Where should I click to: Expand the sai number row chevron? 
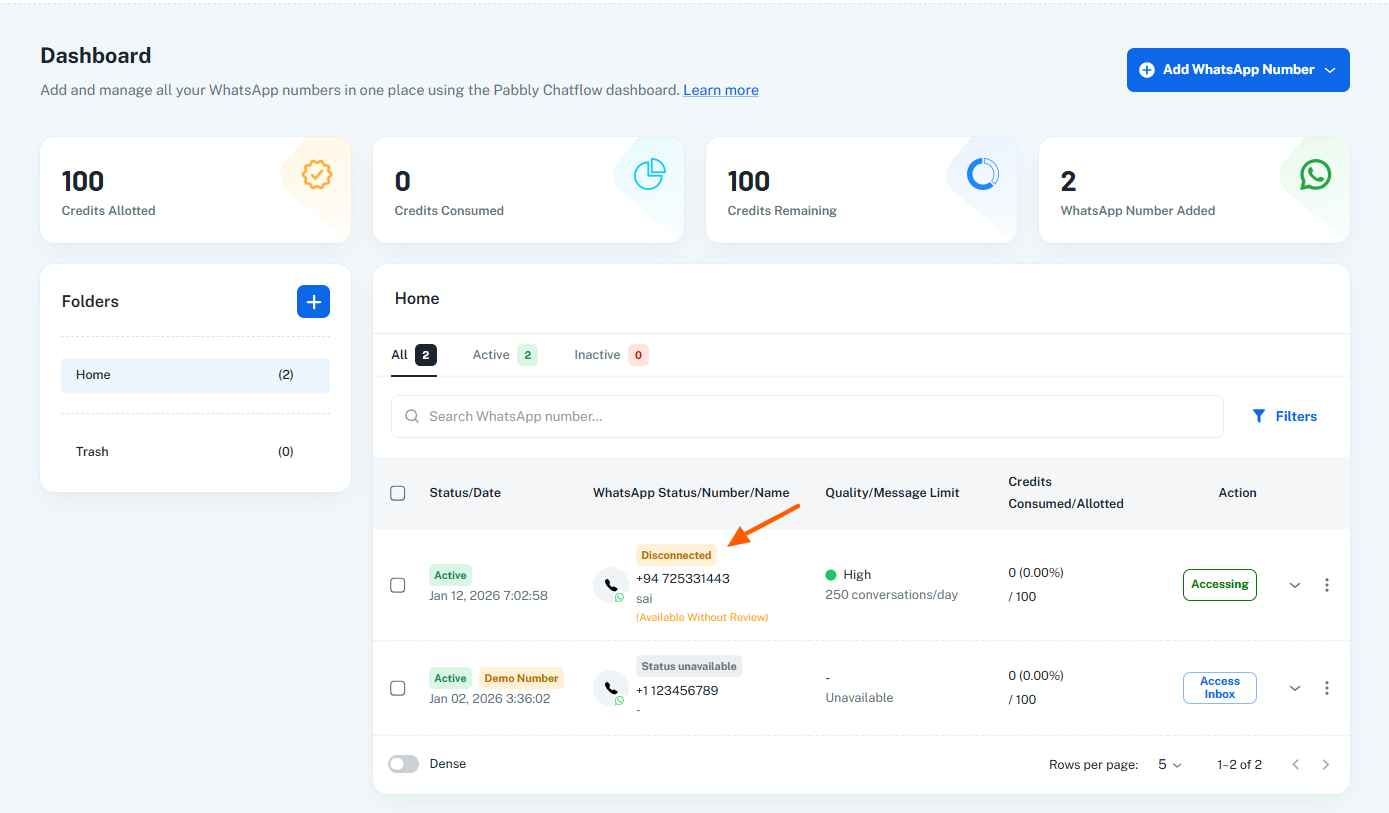click(x=1295, y=585)
